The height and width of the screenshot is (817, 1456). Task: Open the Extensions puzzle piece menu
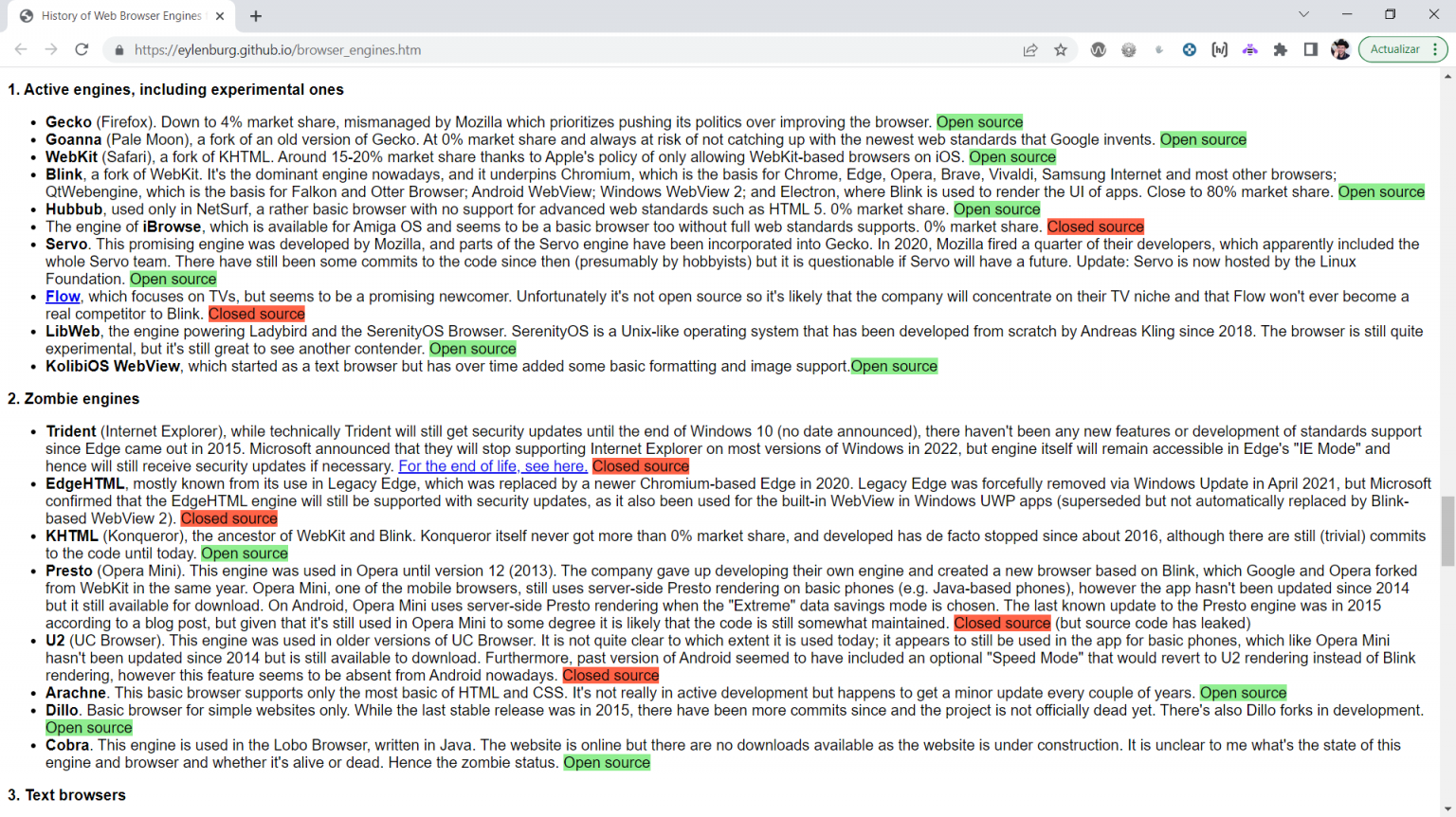(1281, 49)
